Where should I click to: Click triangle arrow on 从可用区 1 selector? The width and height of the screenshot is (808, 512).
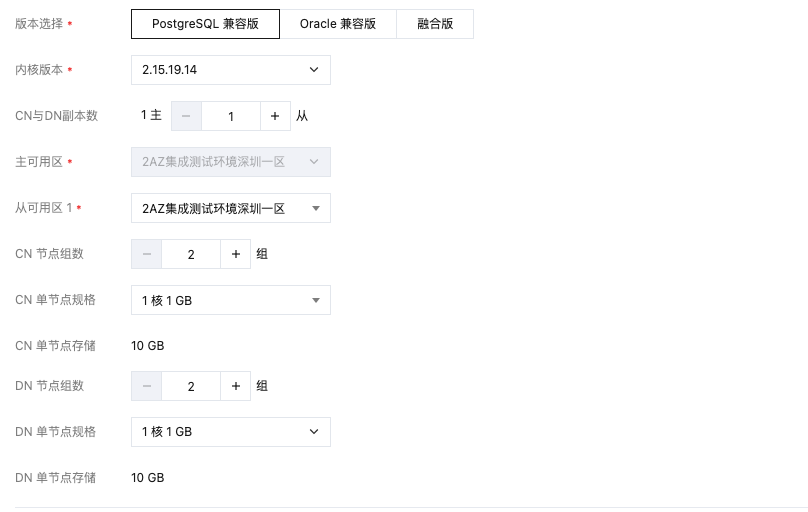pos(315,208)
